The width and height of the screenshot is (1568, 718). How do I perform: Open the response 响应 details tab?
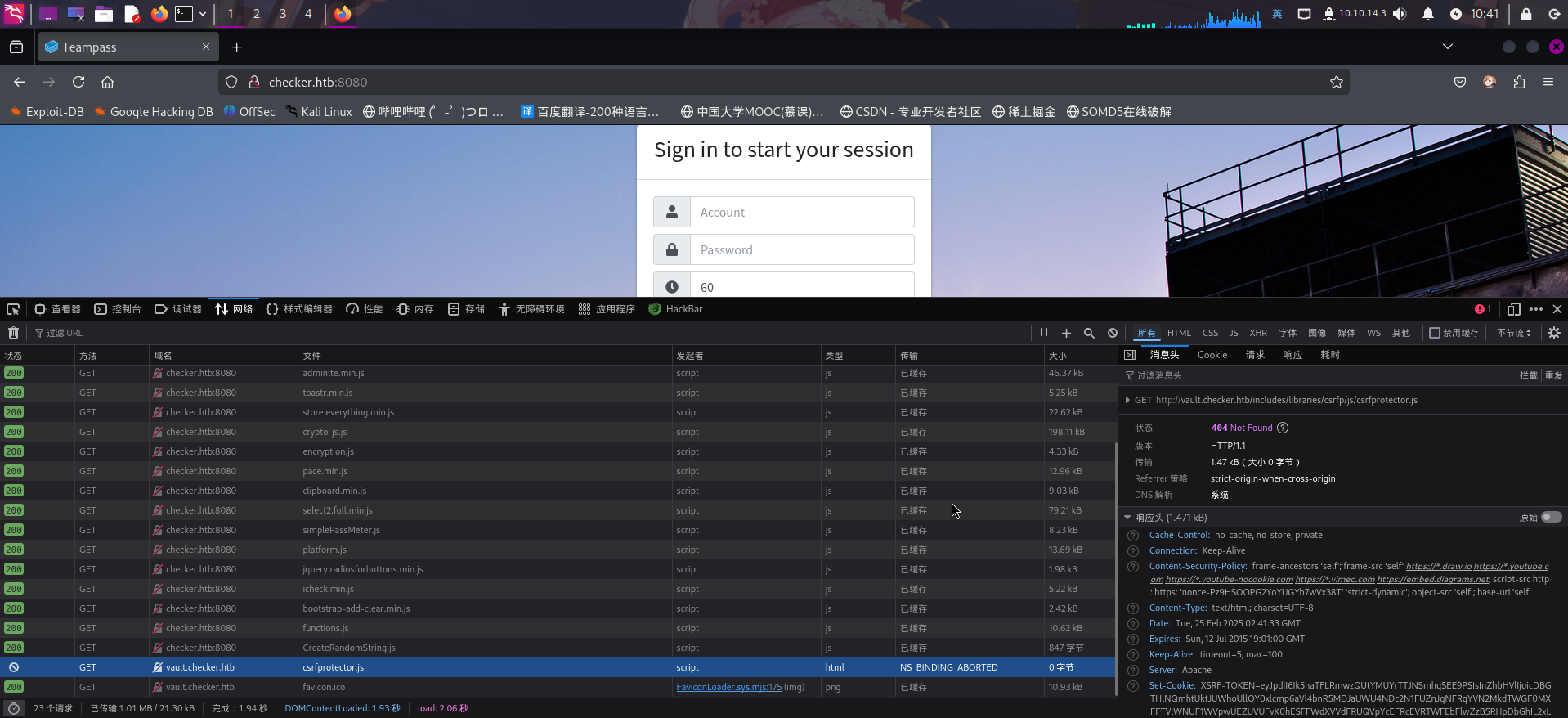point(1292,355)
